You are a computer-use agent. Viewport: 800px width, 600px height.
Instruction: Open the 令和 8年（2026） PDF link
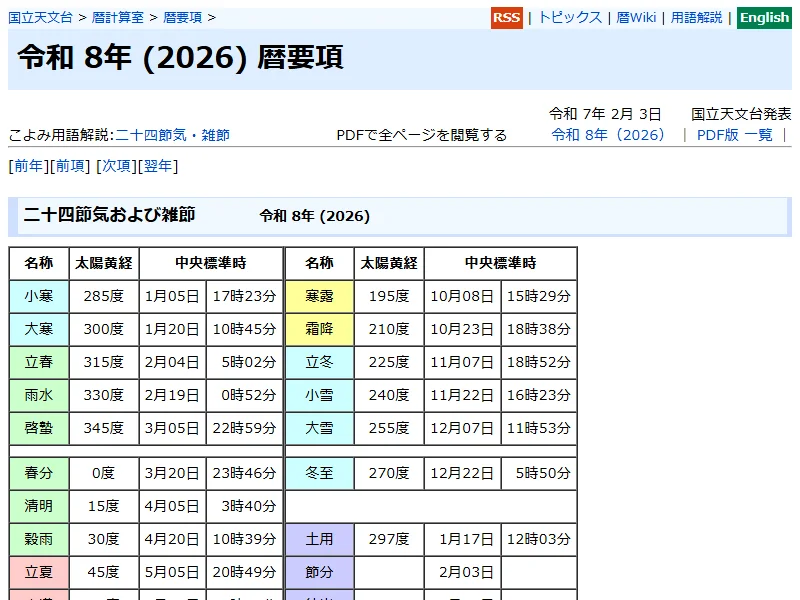pyautogui.click(x=608, y=135)
